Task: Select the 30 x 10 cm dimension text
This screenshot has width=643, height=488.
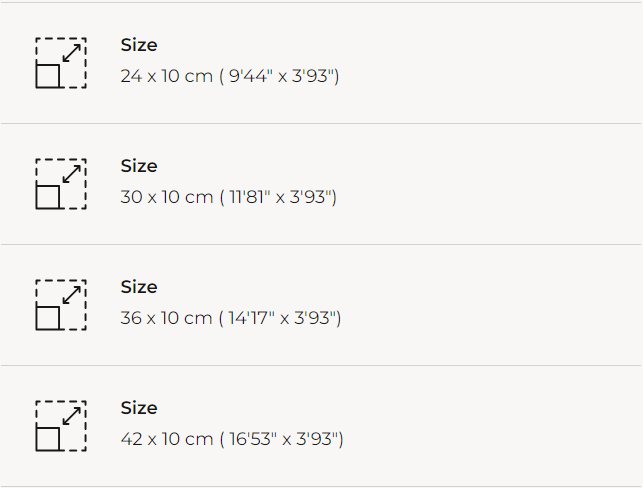Action: (x=166, y=197)
